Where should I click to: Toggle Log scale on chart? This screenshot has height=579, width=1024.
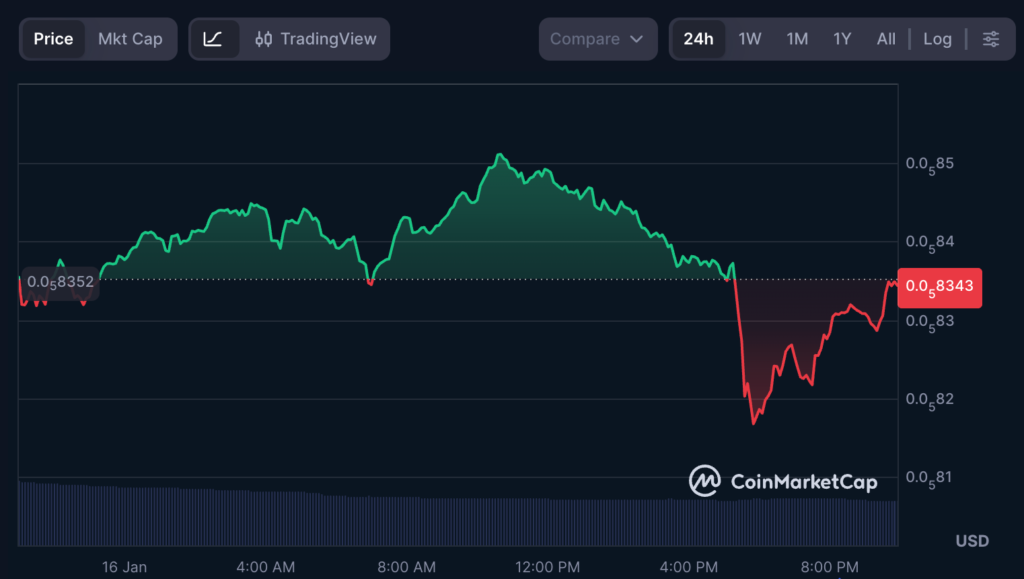click(x=937, y=39)
